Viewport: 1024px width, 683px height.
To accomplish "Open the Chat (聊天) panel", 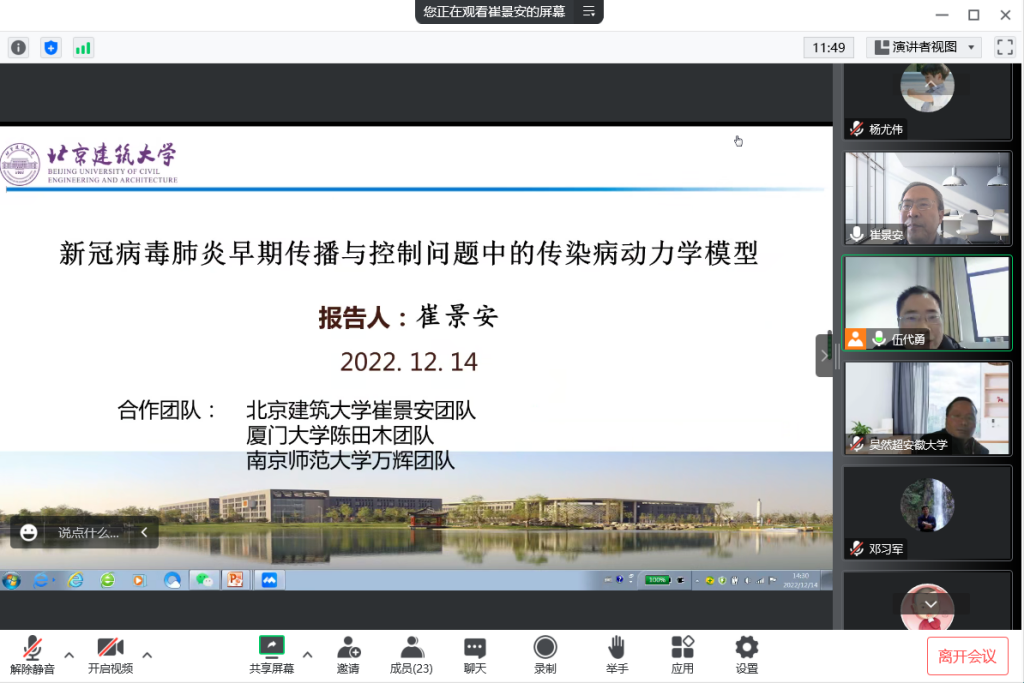I will (475, 654).
